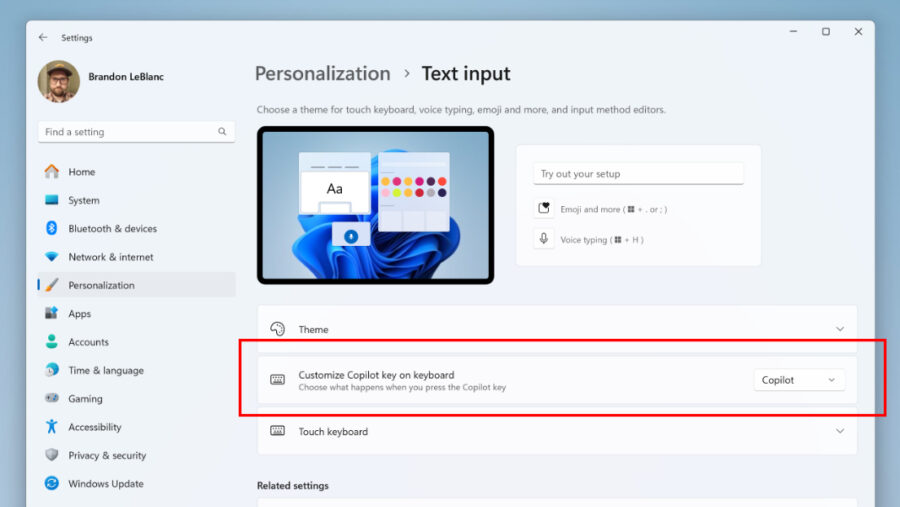Viewport: 900px width, 507px height.
Task: Click the Customize Copilot key on keyboard label
Action: tap(376, 375)
